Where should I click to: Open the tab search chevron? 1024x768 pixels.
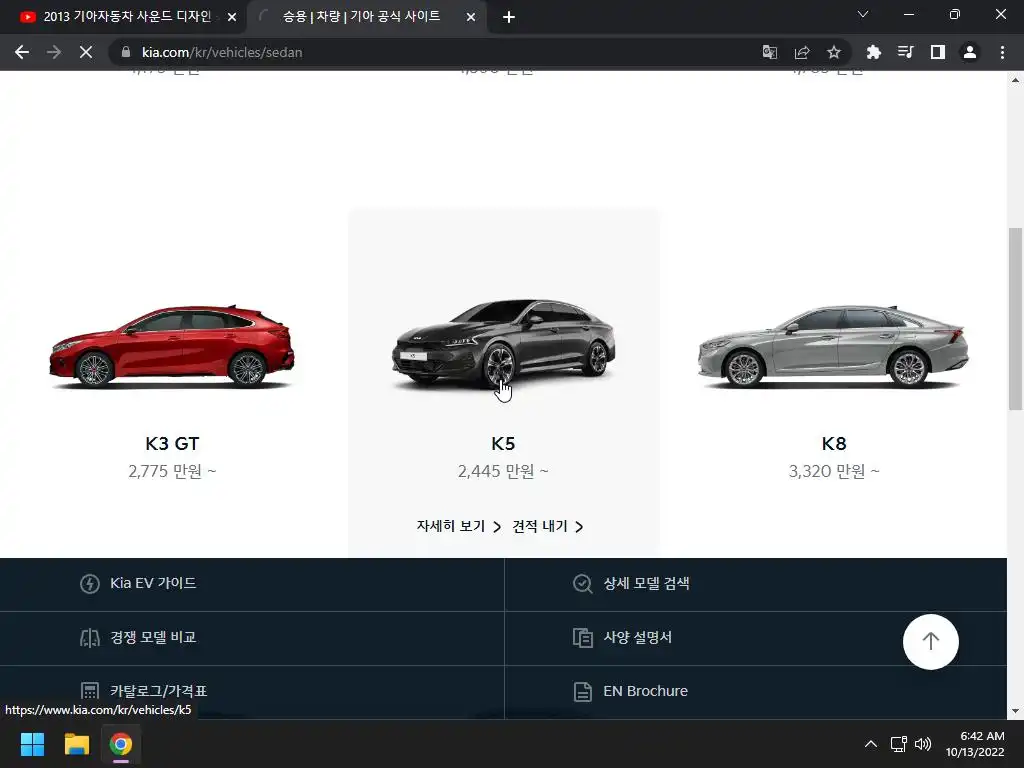click(x=863, y=14)
